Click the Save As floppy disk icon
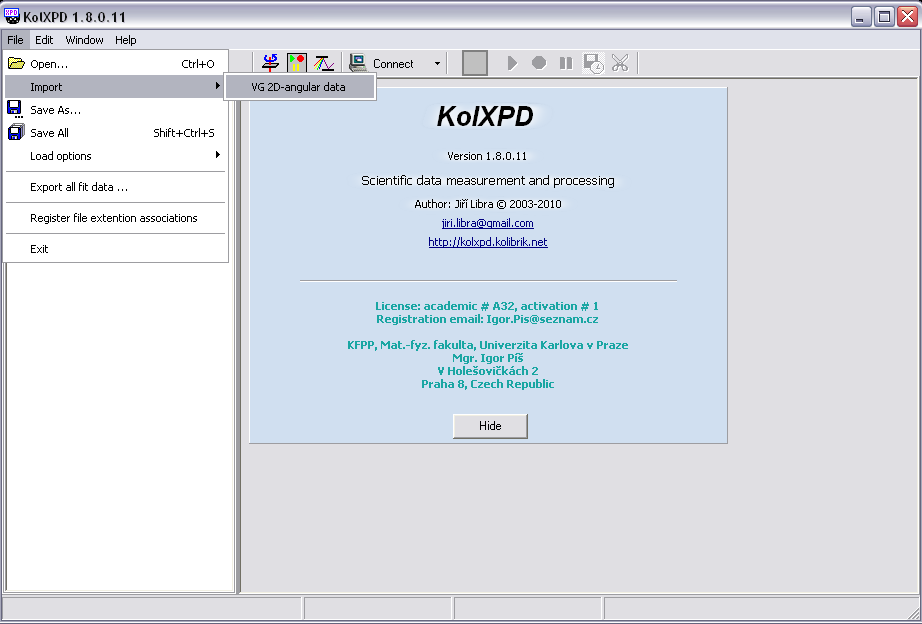This screenshot has height=624, width=922. 15,109
